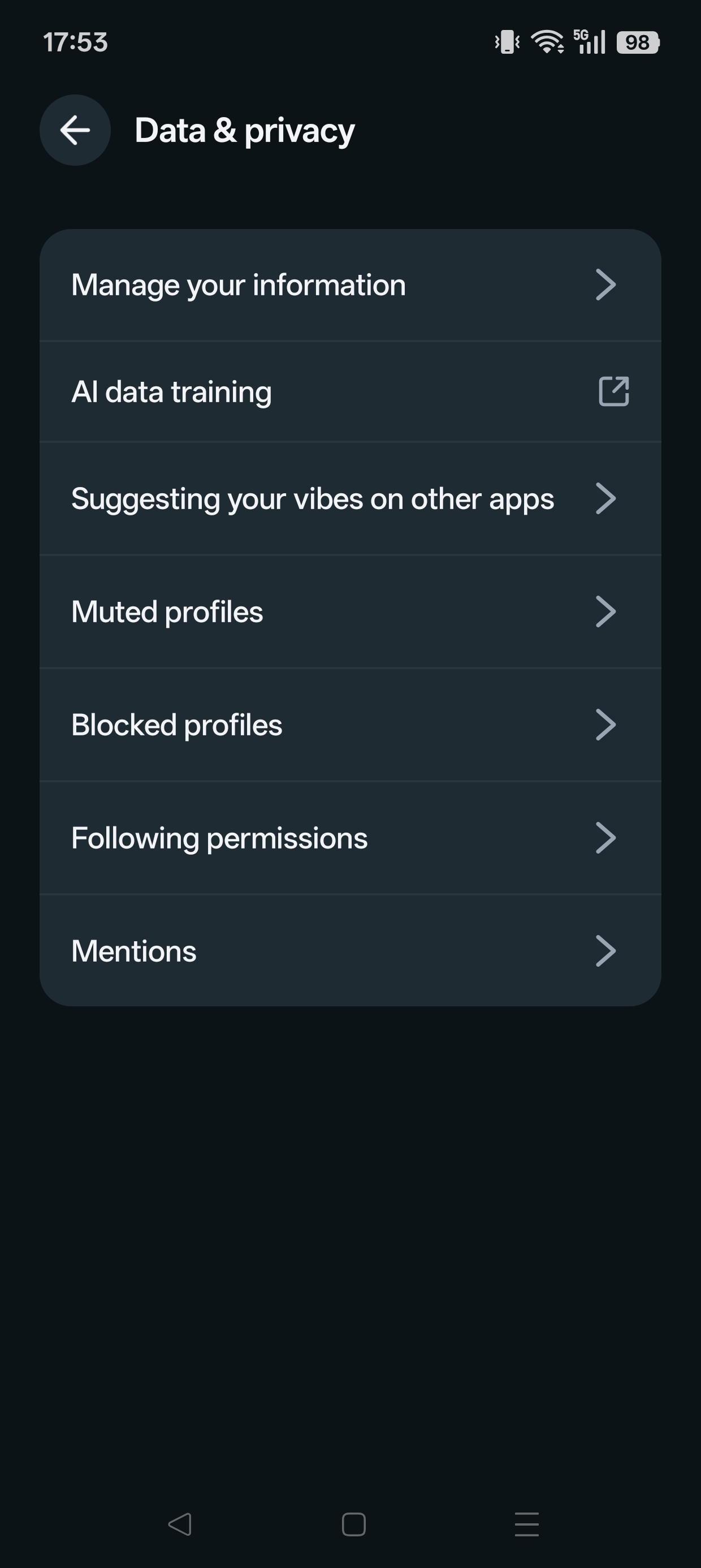Image resolution: width=701 pixels, height=1568 pixels.
Task: Tap the external link icon for AI data training
Action: 613,391
